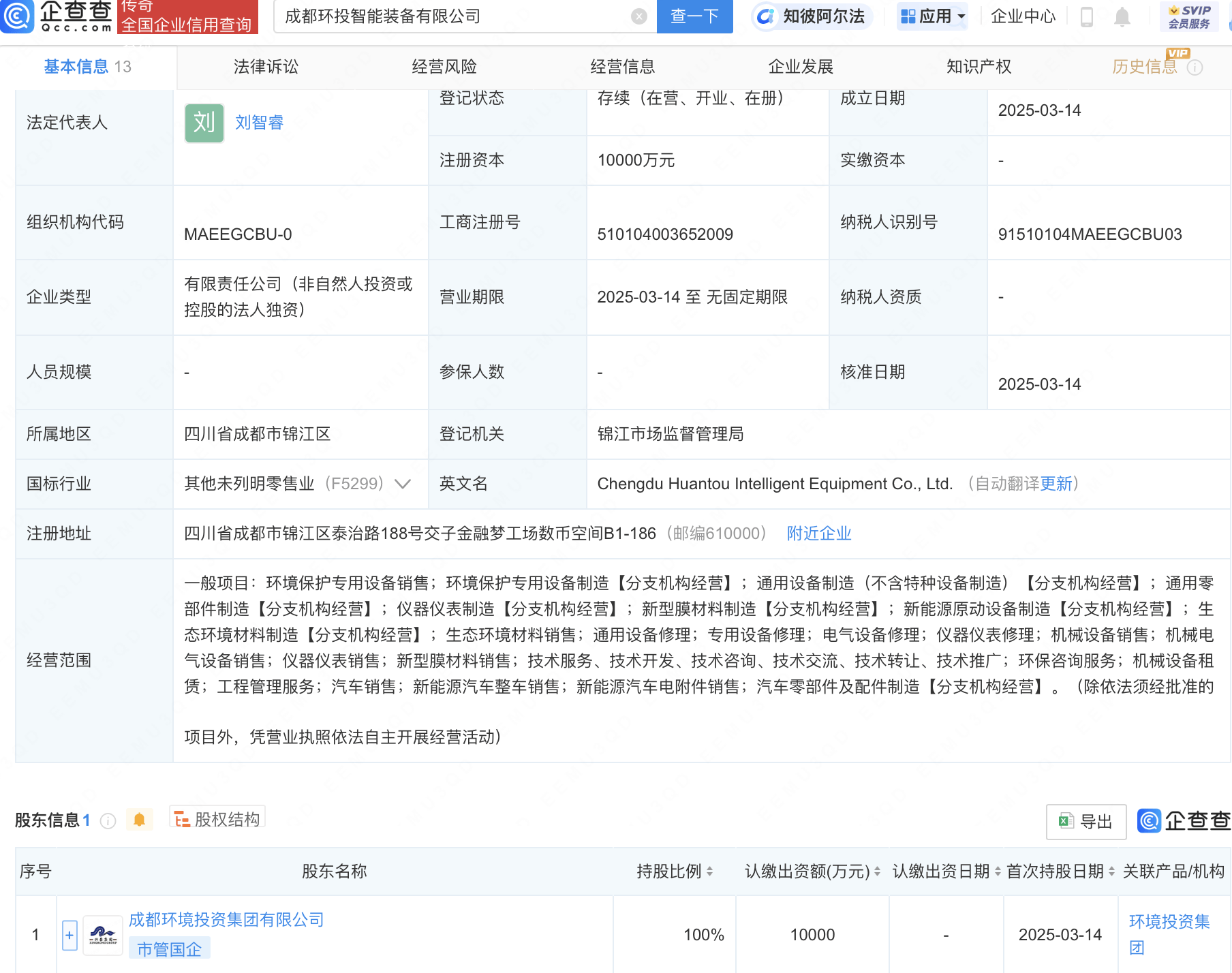Open 知彼阿尔法 AI assistant button
Screen dimensions: 1232x973
pyautogui.click(x=812, y=16)
